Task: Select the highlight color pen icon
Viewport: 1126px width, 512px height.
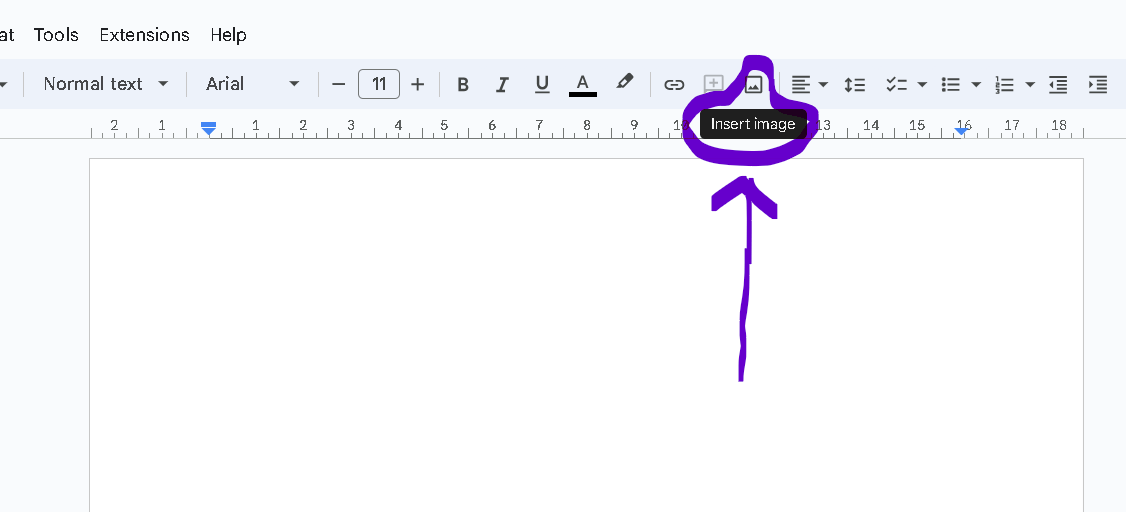Action: [625, 83]
